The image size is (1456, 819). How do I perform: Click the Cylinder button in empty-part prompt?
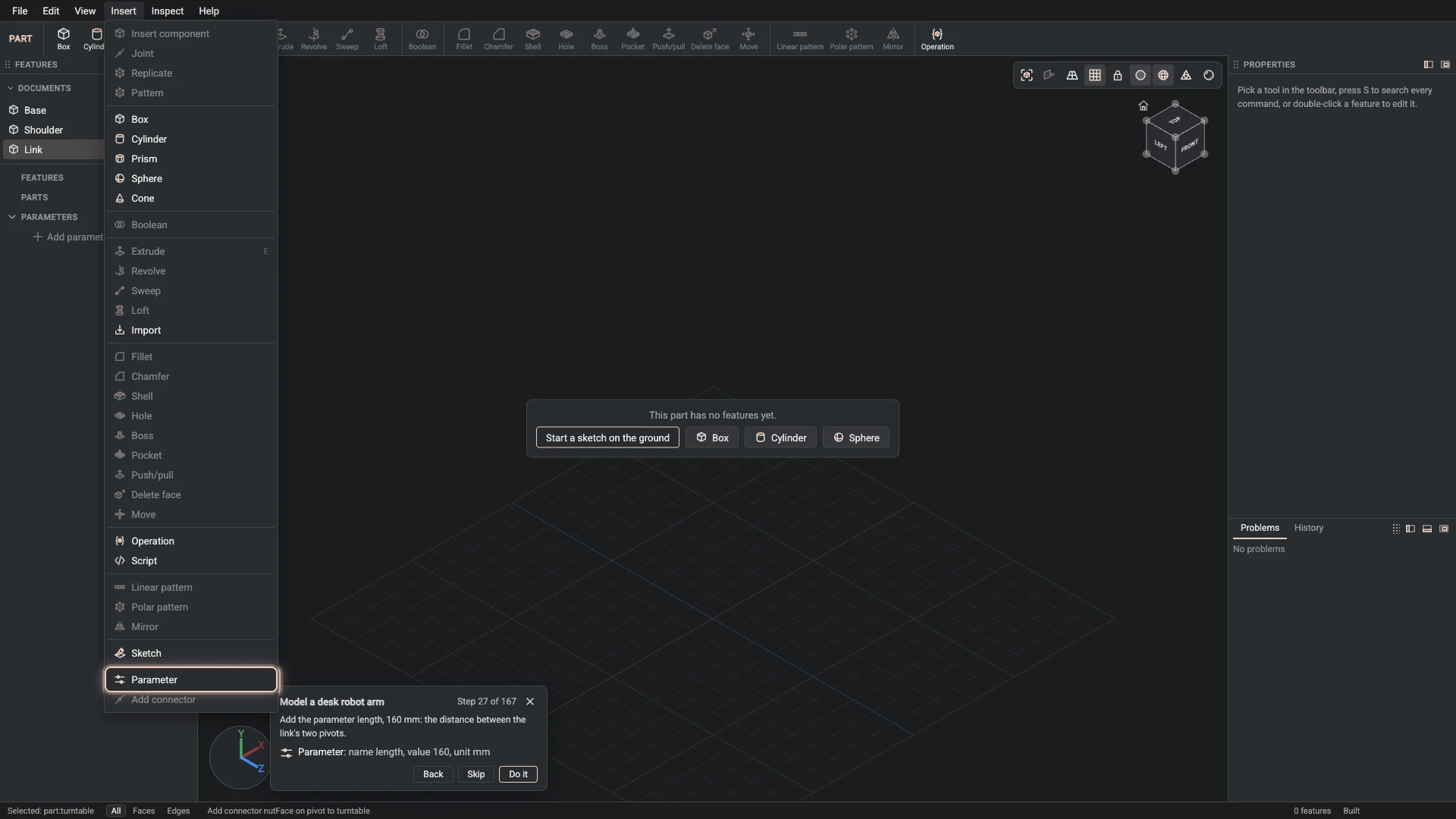point(780,438)
